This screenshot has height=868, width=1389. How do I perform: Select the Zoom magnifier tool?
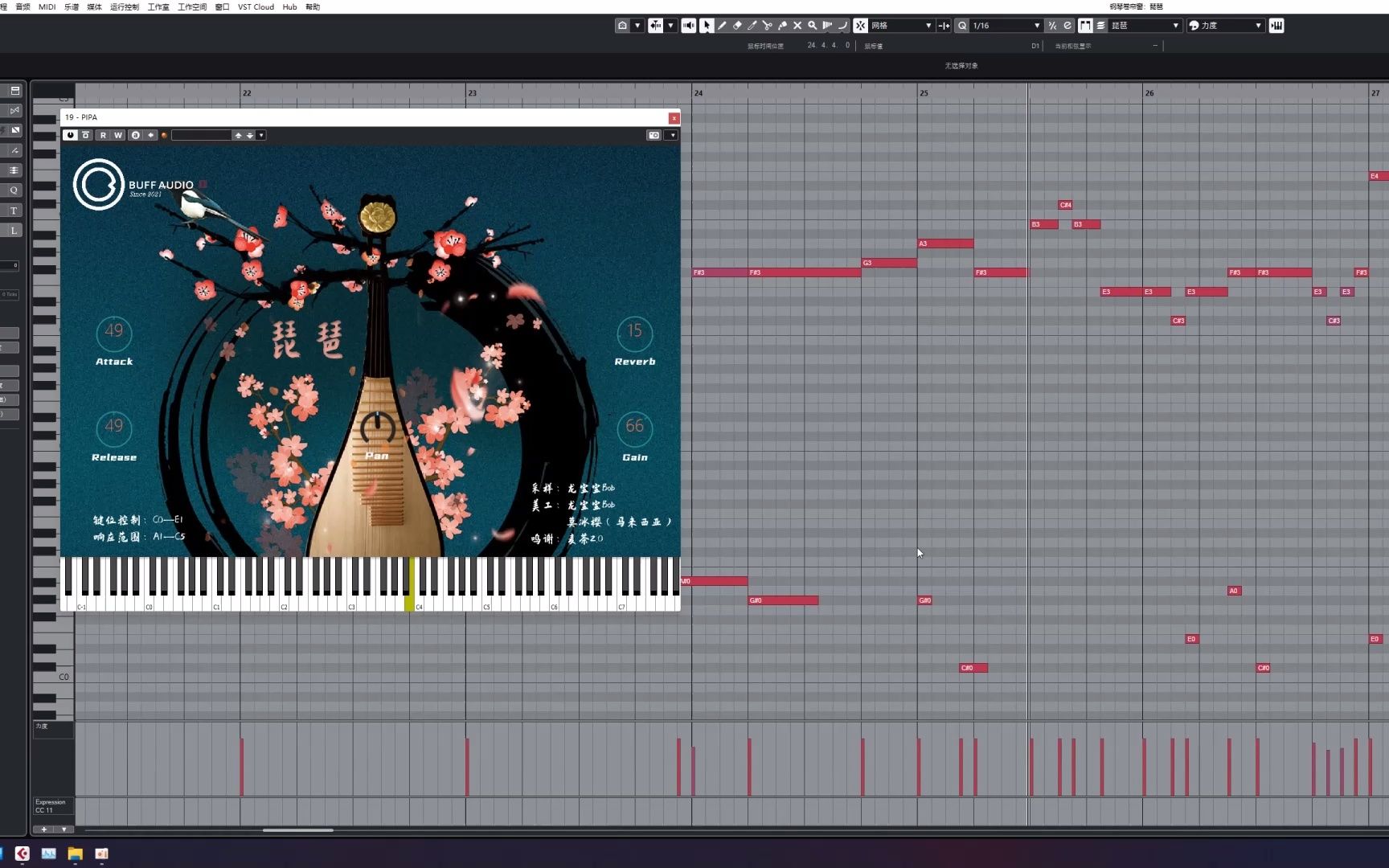coord(813,26)
